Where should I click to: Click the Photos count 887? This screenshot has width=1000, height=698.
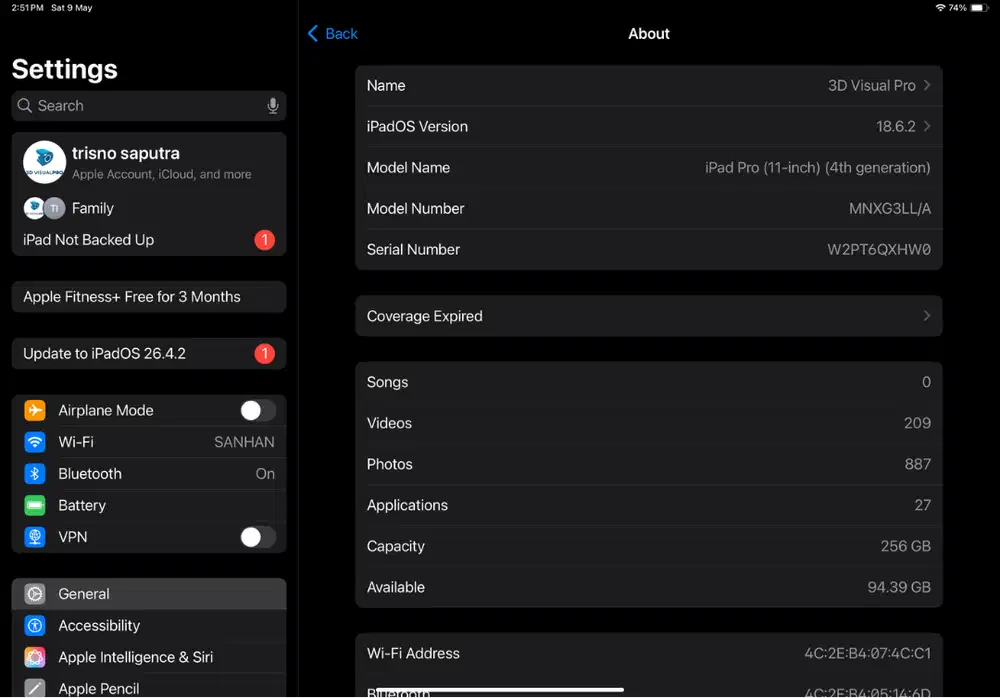(x=917, y=464)
